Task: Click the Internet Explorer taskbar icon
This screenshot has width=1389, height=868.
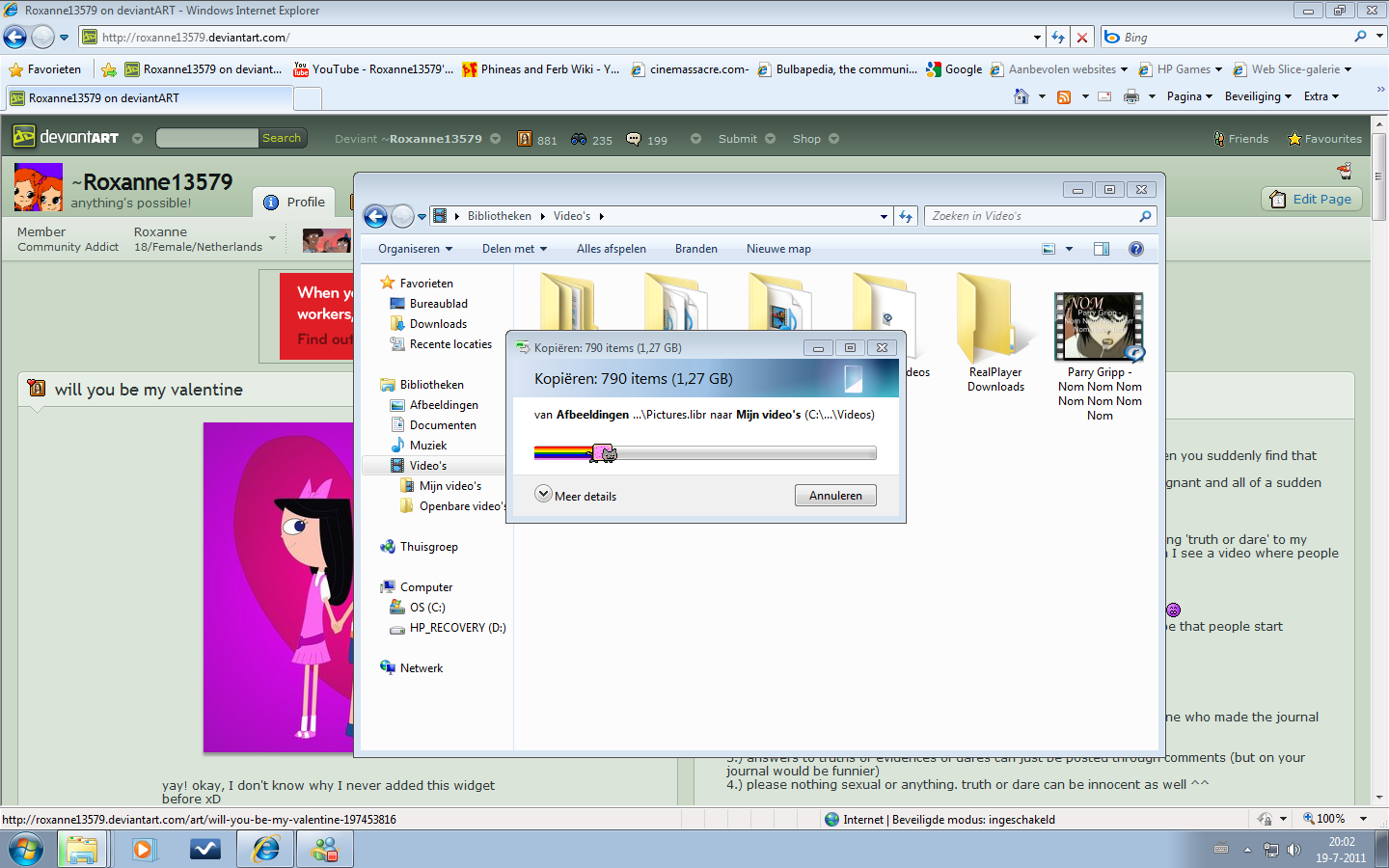Action: (x=266, y=850)
